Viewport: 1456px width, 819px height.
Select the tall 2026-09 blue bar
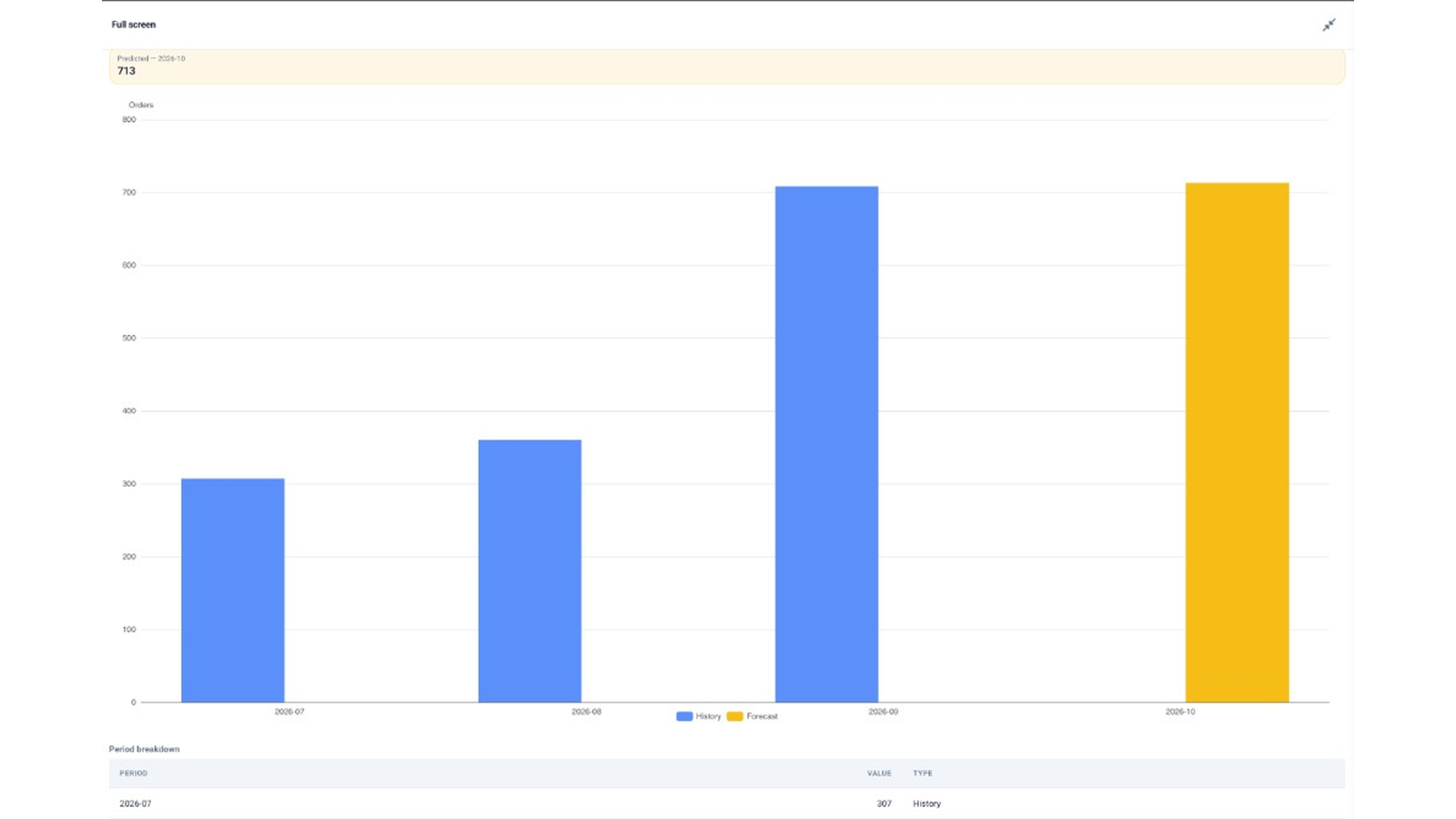826,444
